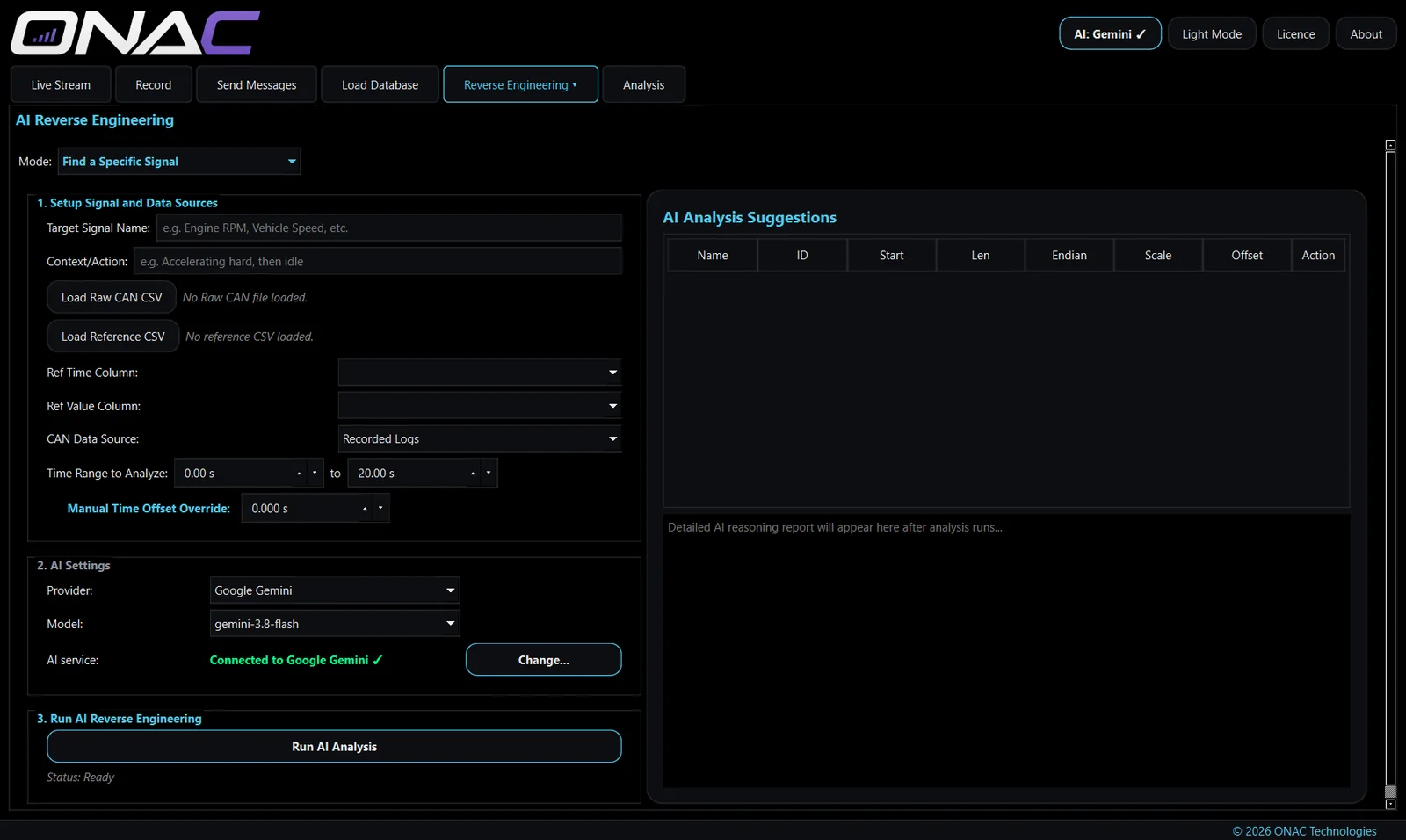Open the Mode dropdown

coord(179,162)
